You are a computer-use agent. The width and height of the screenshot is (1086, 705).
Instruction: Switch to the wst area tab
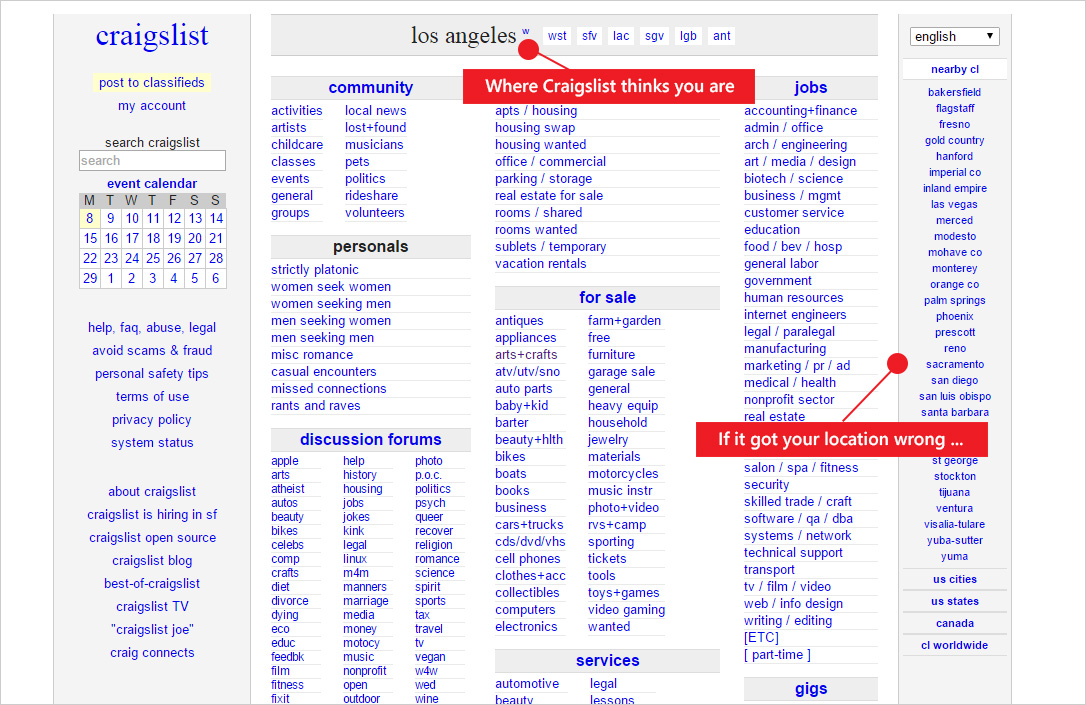click(x=557, y=36)
